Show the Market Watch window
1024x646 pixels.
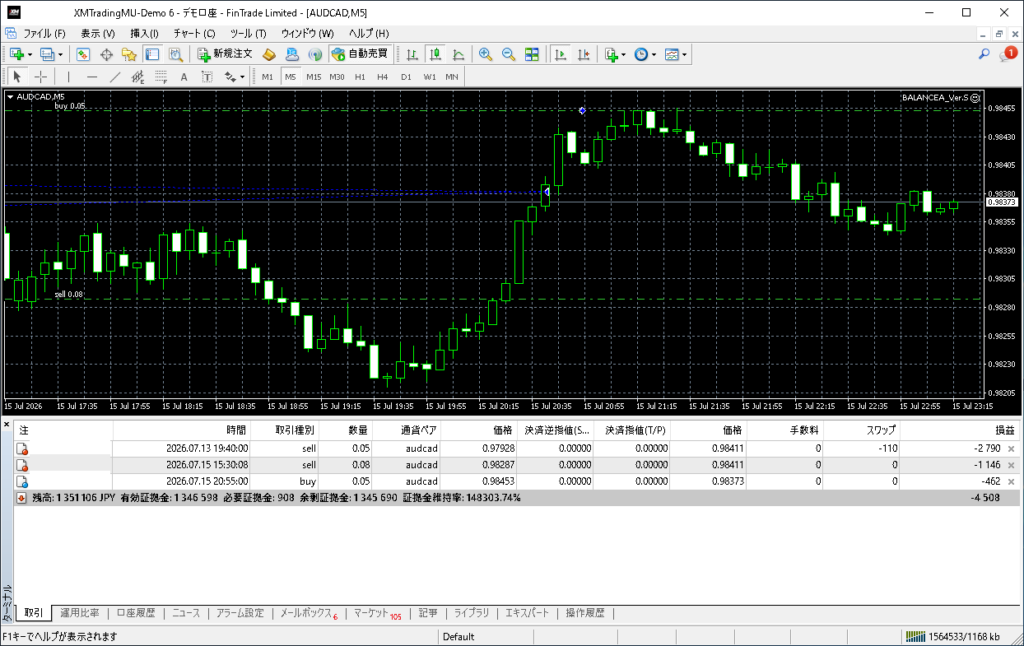click(83, 54)
